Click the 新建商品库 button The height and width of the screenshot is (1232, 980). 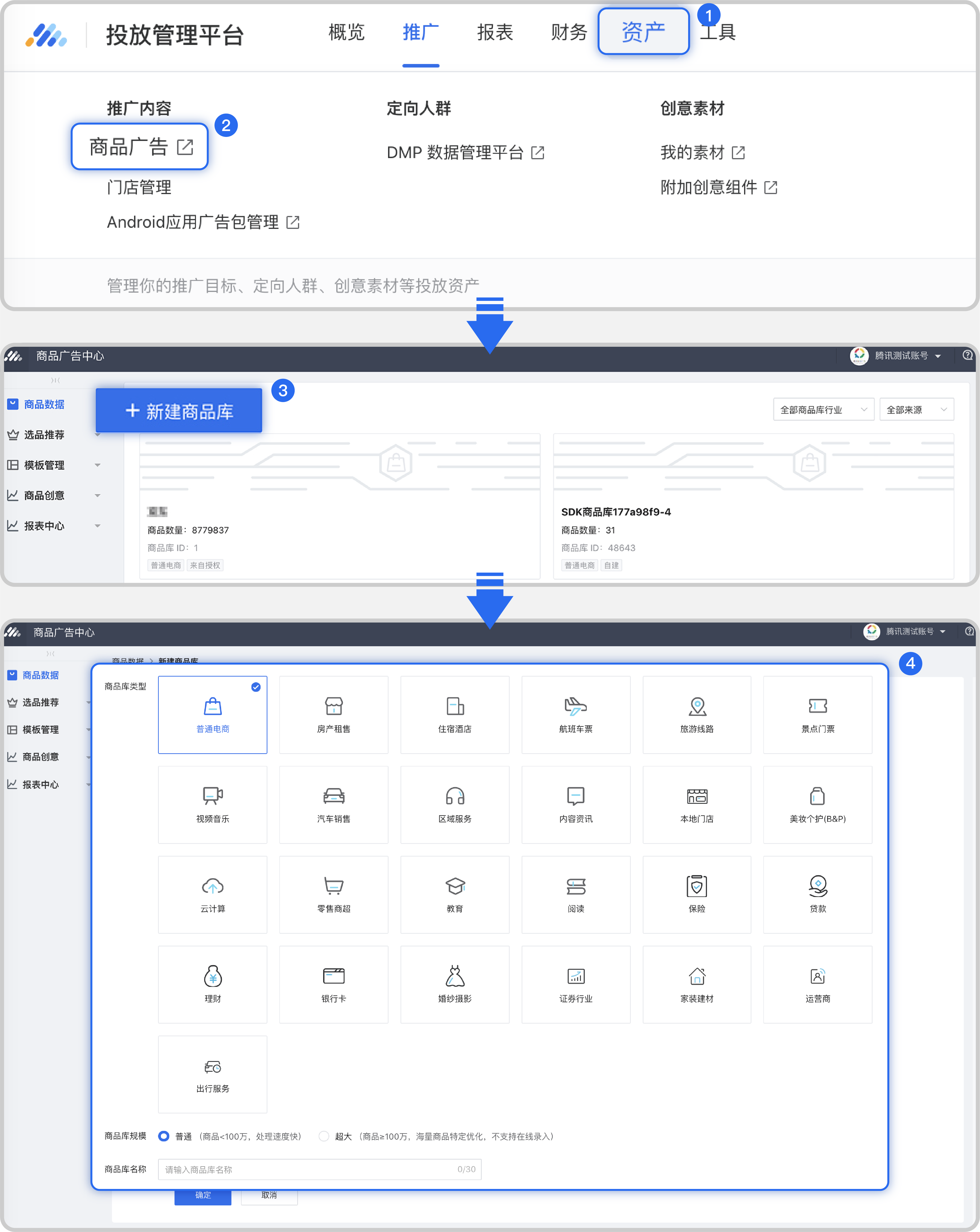click(179, 411)
